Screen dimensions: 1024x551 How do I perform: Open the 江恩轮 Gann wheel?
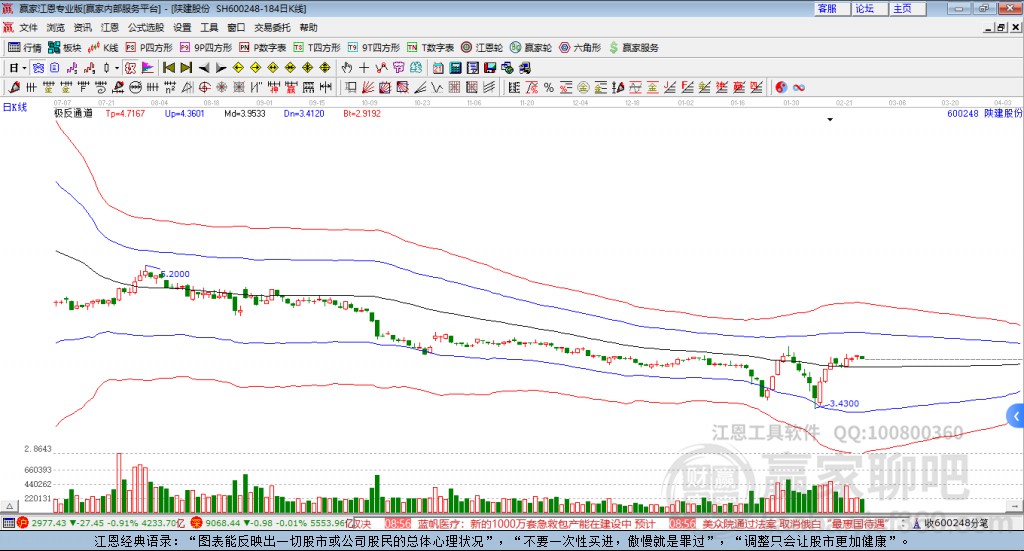(482, 48)
